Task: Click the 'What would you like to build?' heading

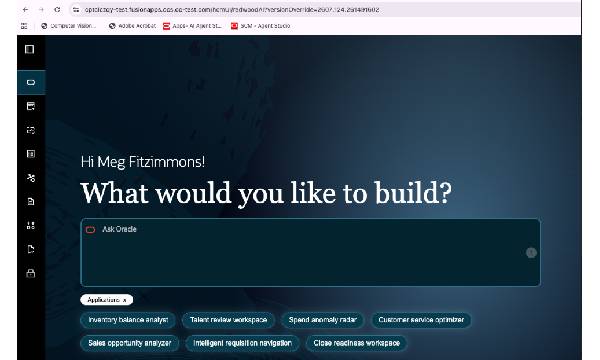Action: (x=266, y=194)
